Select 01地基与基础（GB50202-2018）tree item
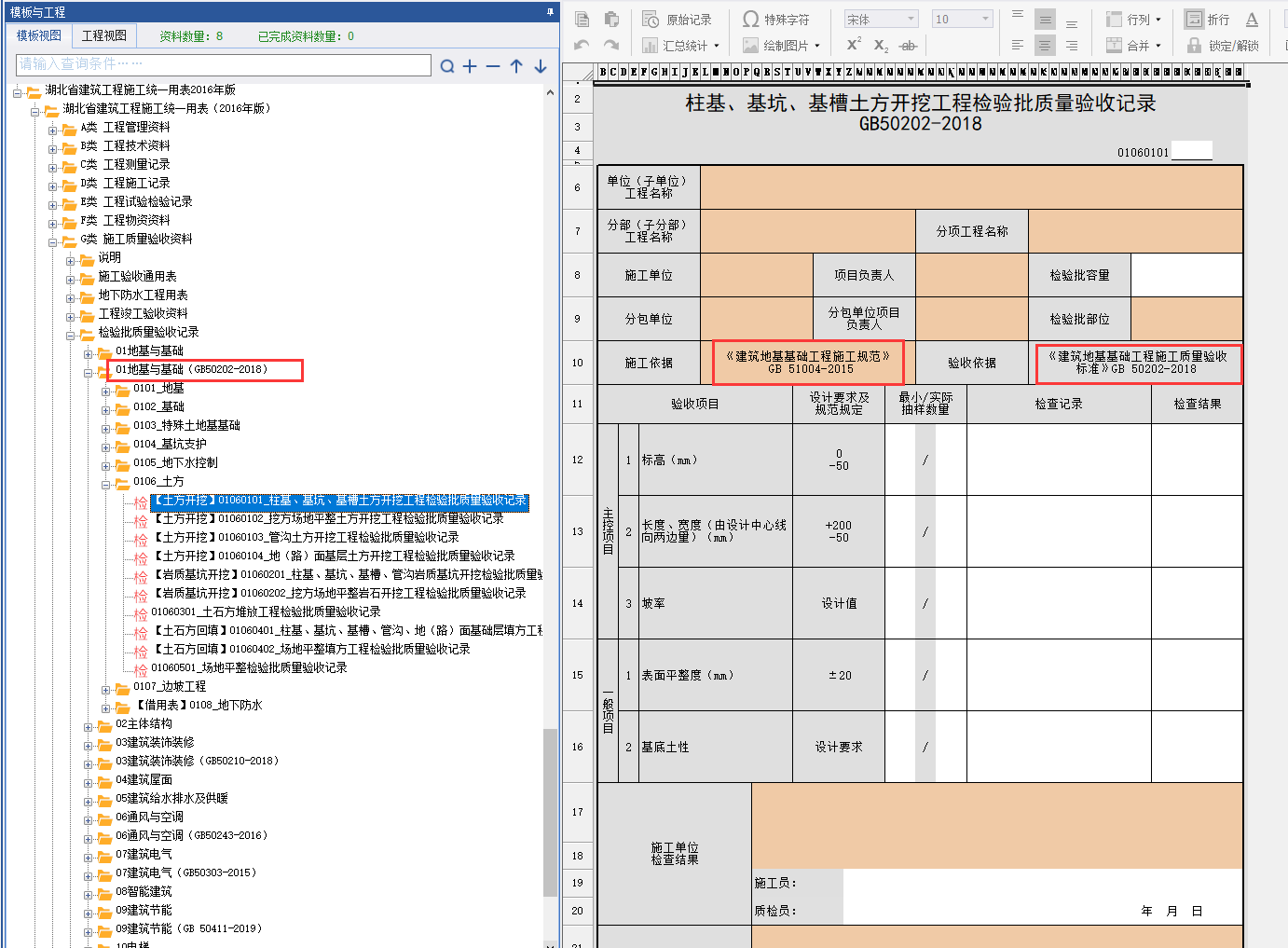This screenshot has height=948, width=1288. [192, 369]
